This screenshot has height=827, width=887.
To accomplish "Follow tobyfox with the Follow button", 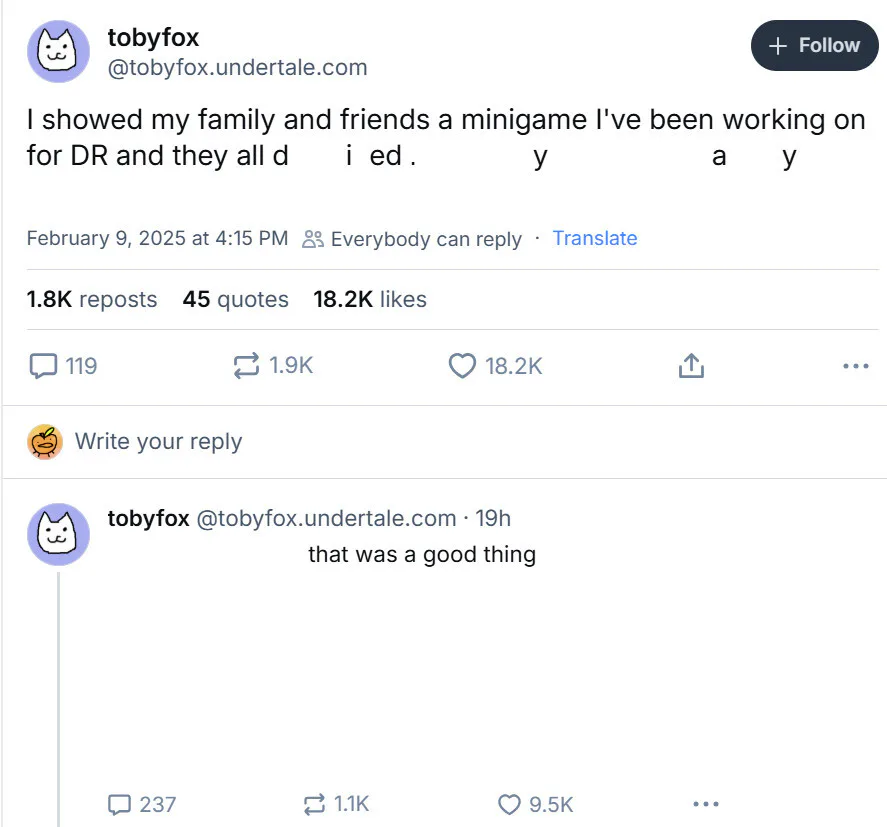I will point(814,45).
